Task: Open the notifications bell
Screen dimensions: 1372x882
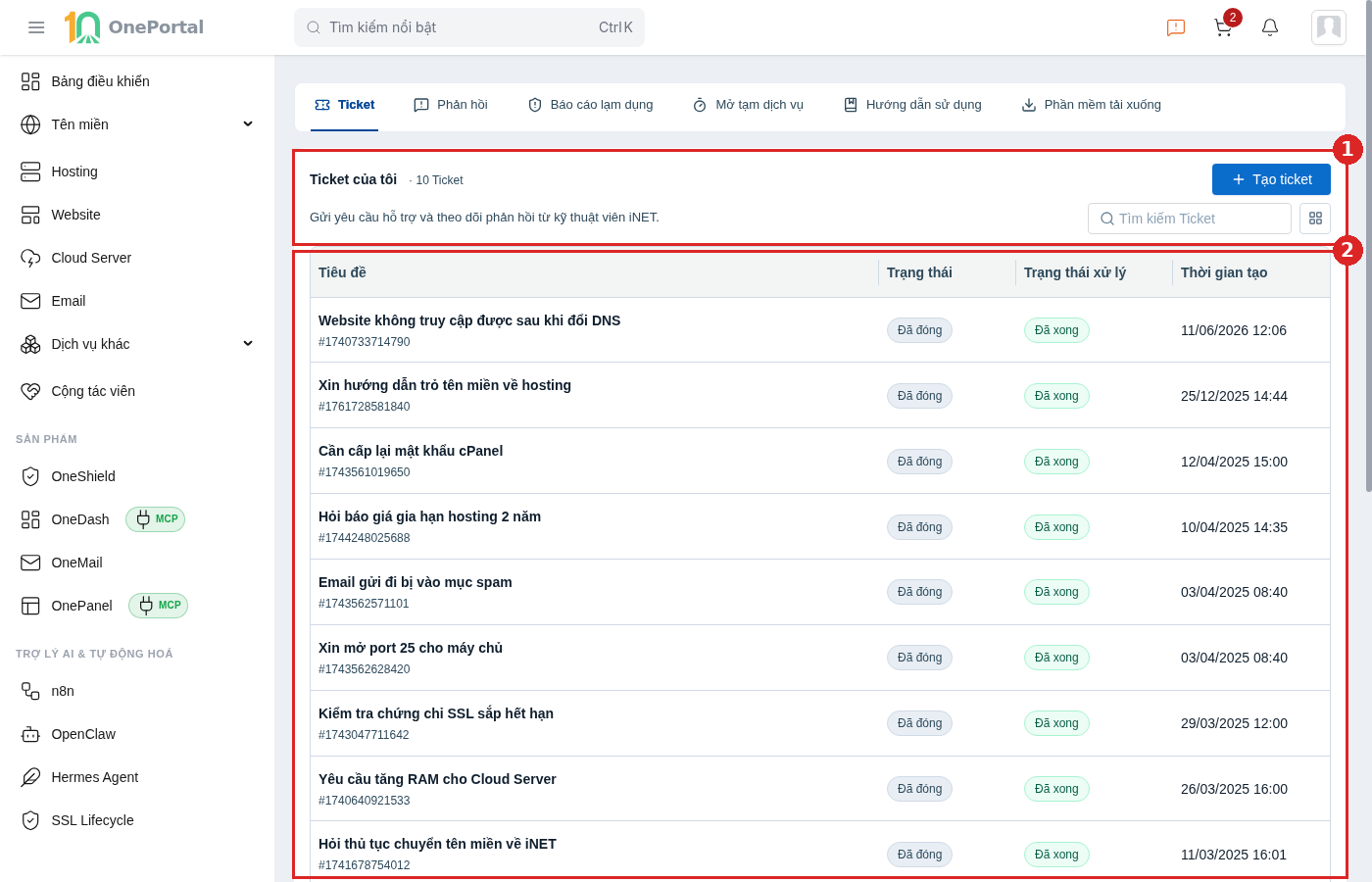Action: tap(1270, 27)
